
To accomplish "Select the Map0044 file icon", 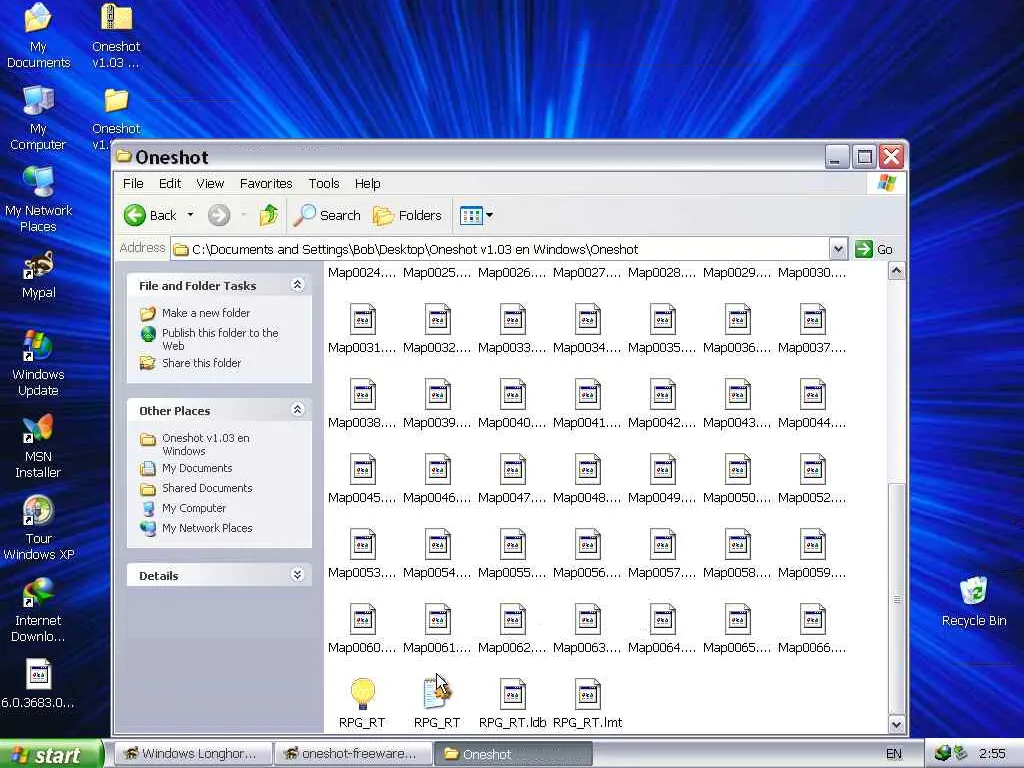I will click(812, 394).
